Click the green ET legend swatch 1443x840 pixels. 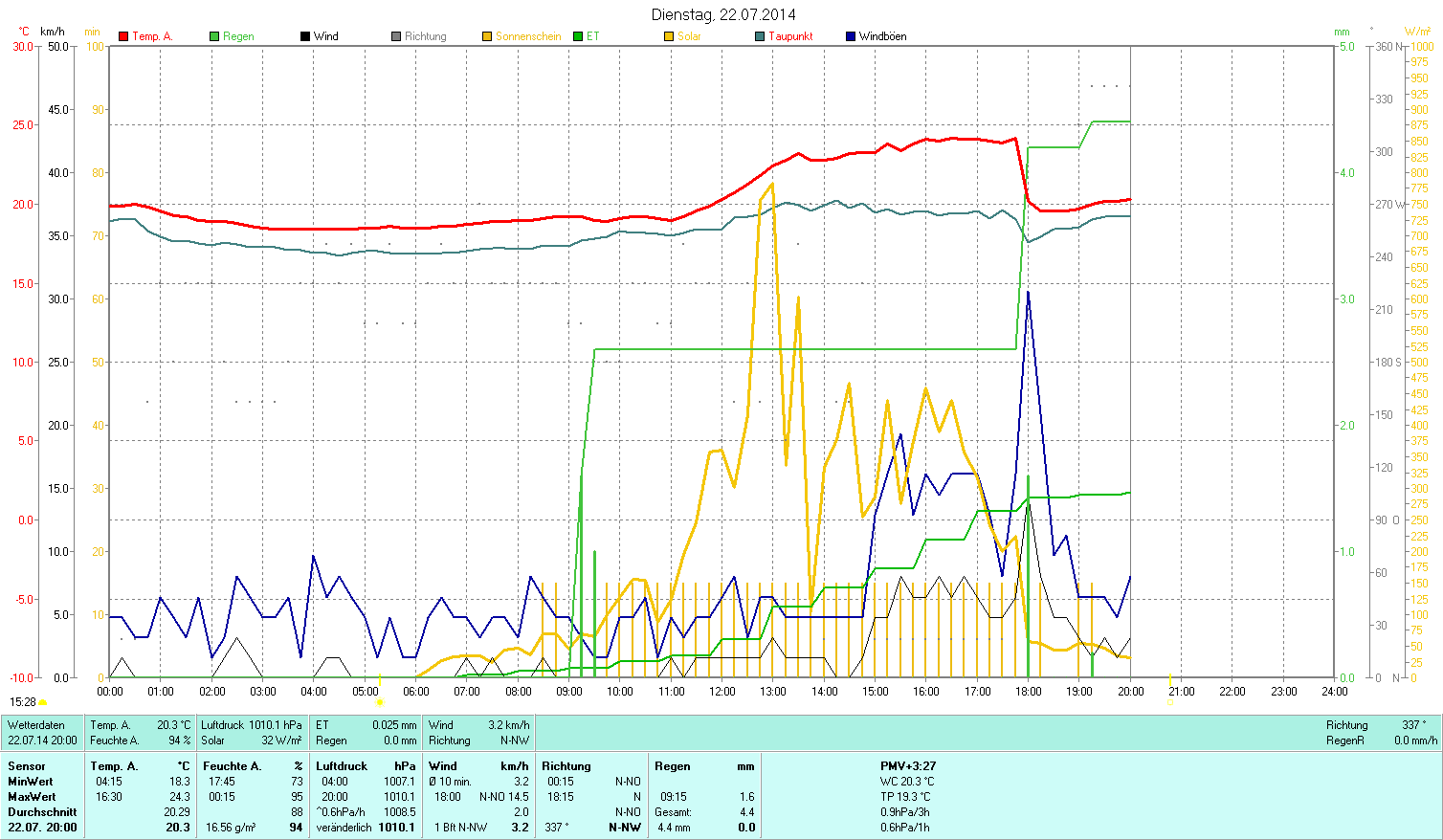tap(578, 36)
